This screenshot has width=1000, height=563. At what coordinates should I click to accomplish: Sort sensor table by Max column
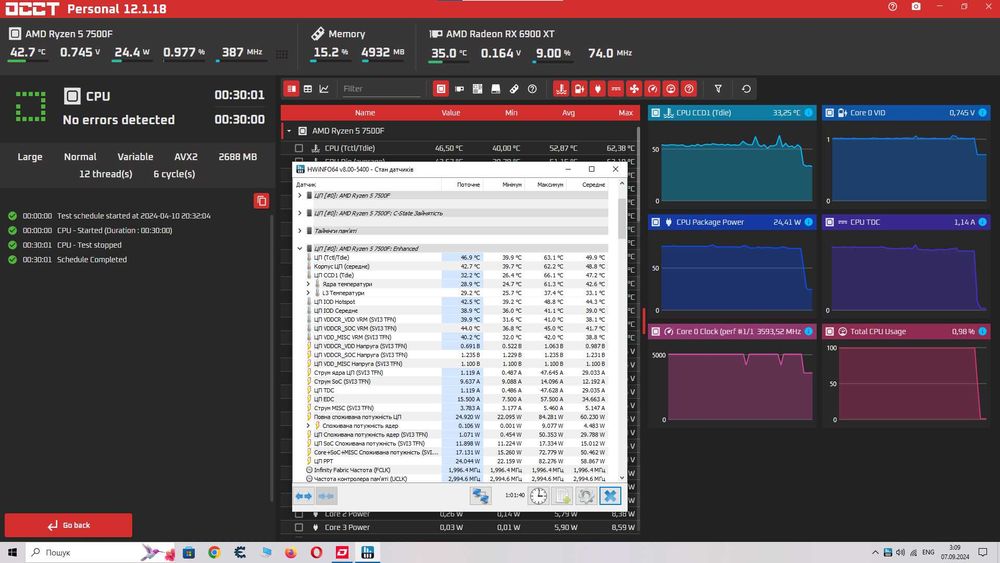tap(626, 113)
